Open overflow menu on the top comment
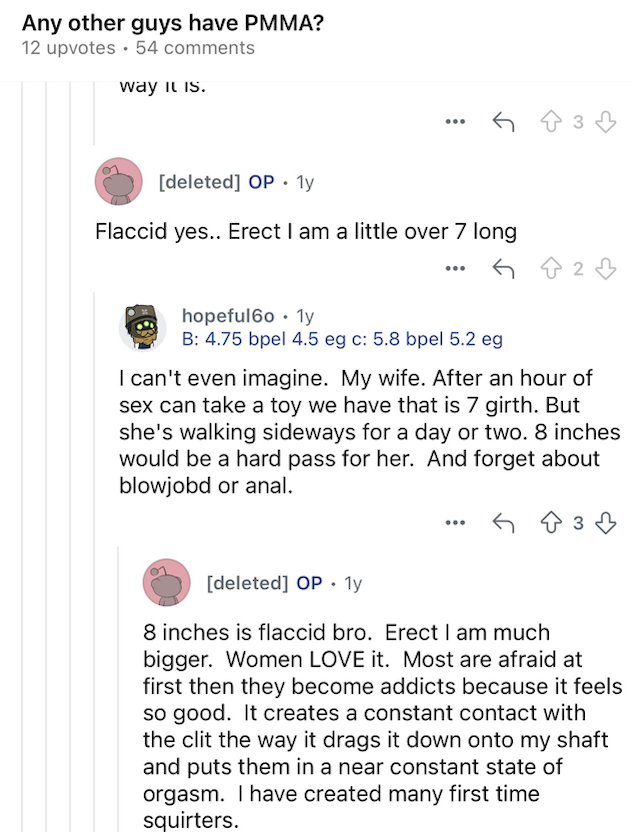632x832 pixels. click(x=455, y=122)
